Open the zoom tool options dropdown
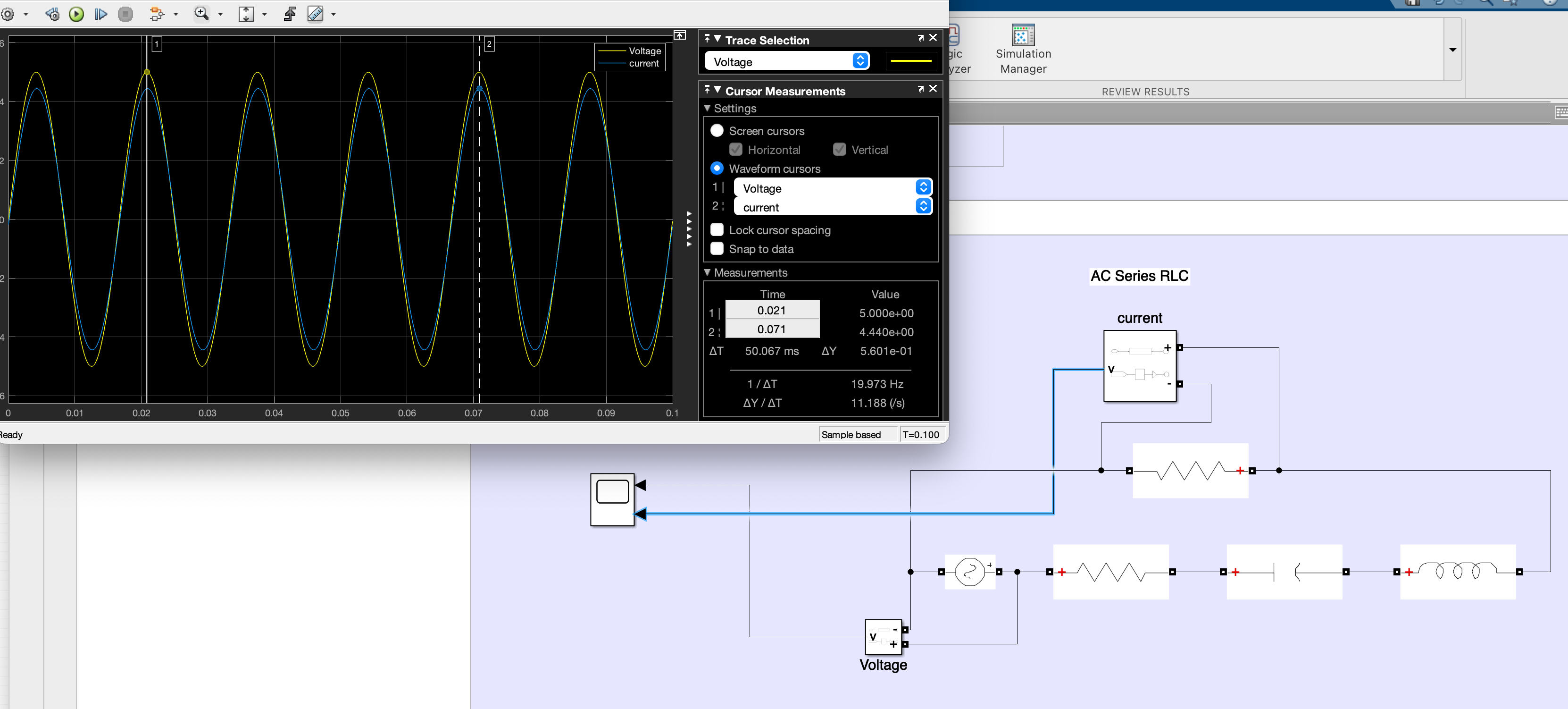This screenshot has width=1568, height=709. pyautogui.click(x=220, y=14)
